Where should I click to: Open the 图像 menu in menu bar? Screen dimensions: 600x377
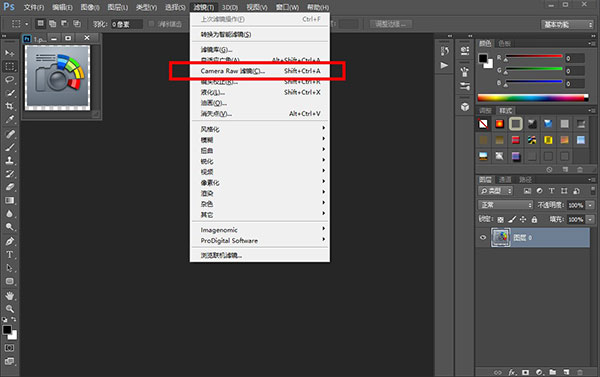(x=90, y=7)
